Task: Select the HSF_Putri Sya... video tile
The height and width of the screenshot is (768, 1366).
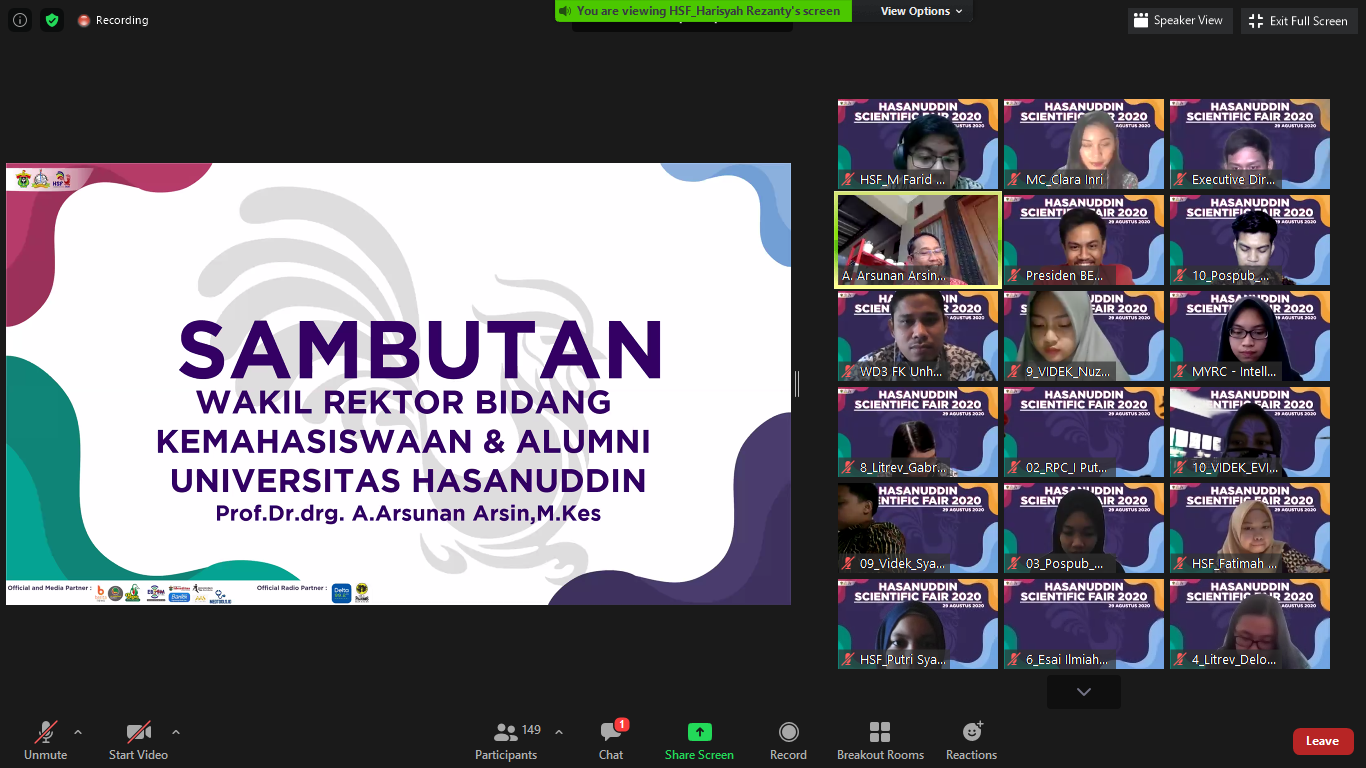Action: [x=918, y=624]
